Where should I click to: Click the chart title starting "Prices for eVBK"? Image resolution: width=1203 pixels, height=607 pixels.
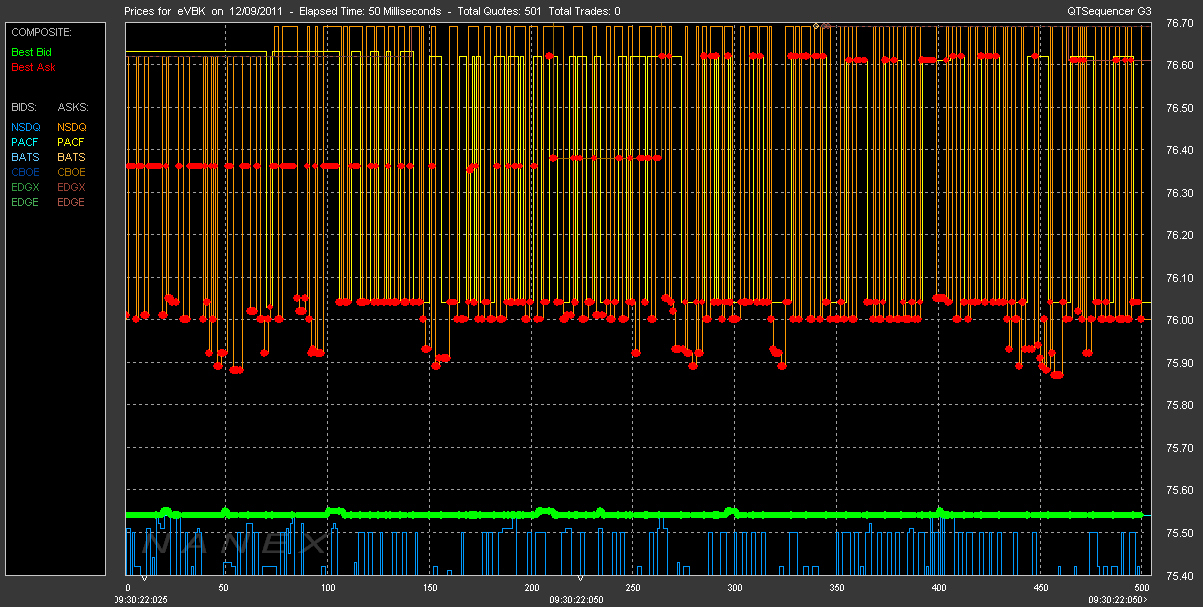[x=373, y=11]
